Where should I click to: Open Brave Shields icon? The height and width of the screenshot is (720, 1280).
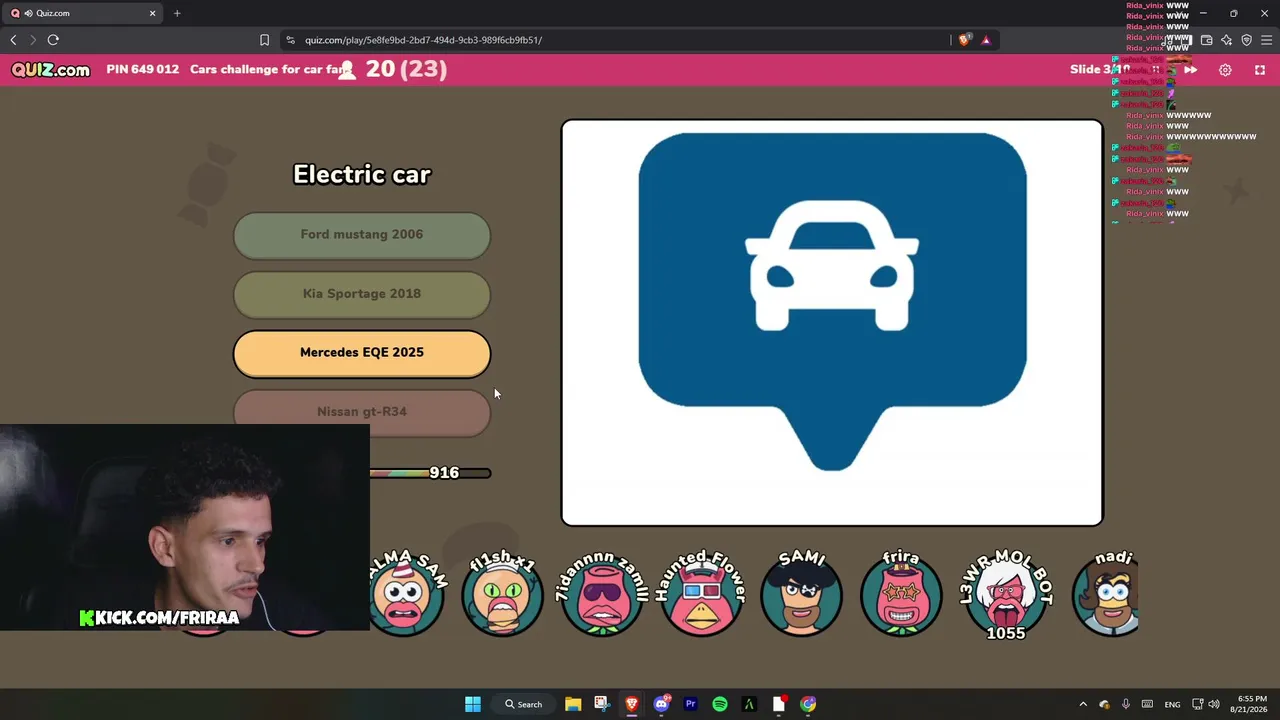click(964, 40)
